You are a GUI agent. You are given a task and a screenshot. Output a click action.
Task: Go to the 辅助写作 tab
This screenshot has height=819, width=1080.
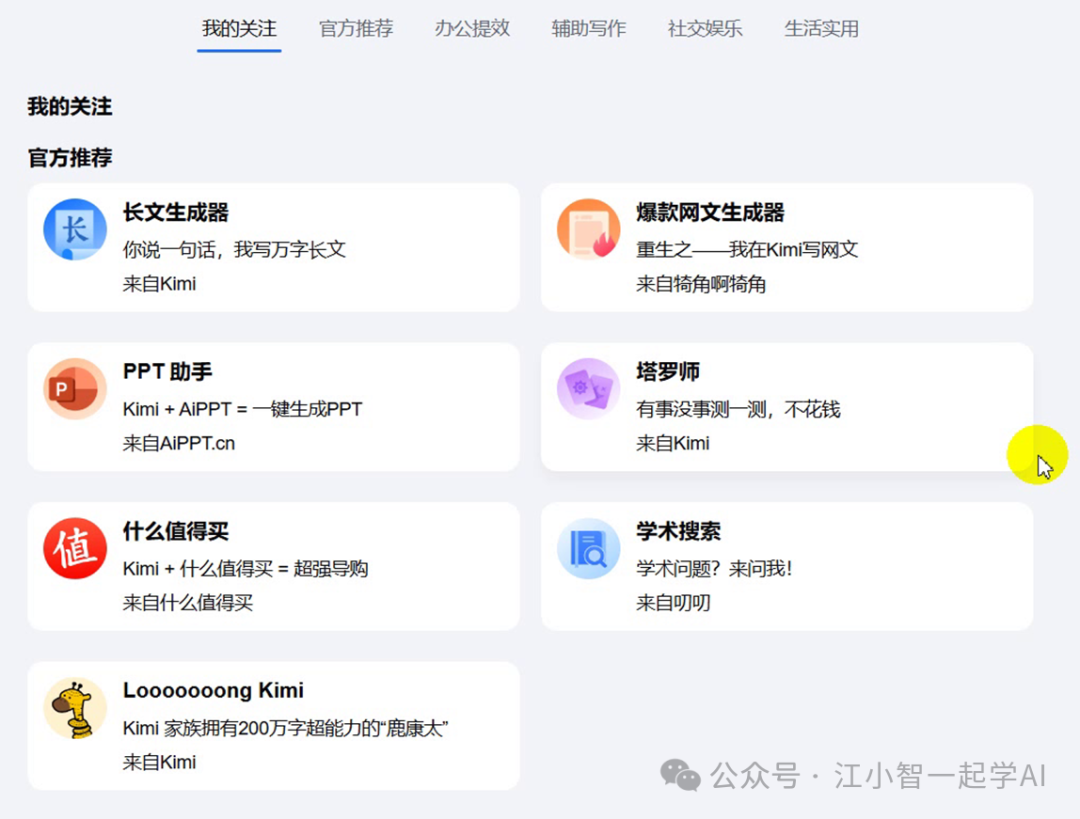click(x=589, y=29)
